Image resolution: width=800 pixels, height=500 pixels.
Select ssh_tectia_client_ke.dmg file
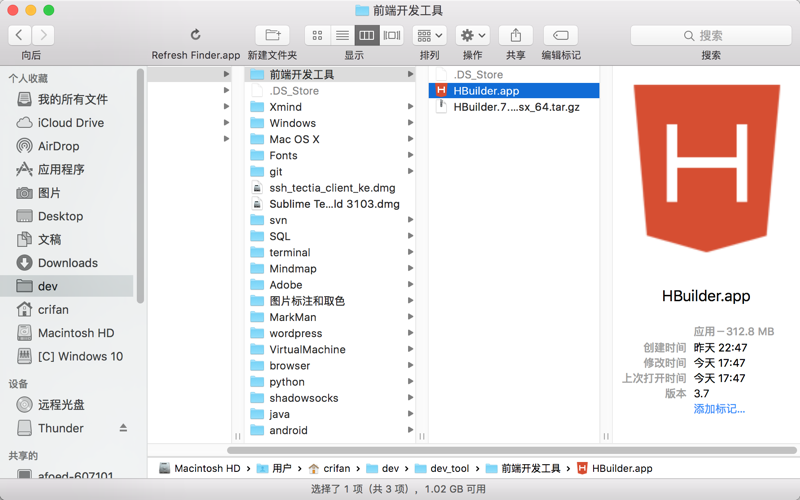(330, 188)
